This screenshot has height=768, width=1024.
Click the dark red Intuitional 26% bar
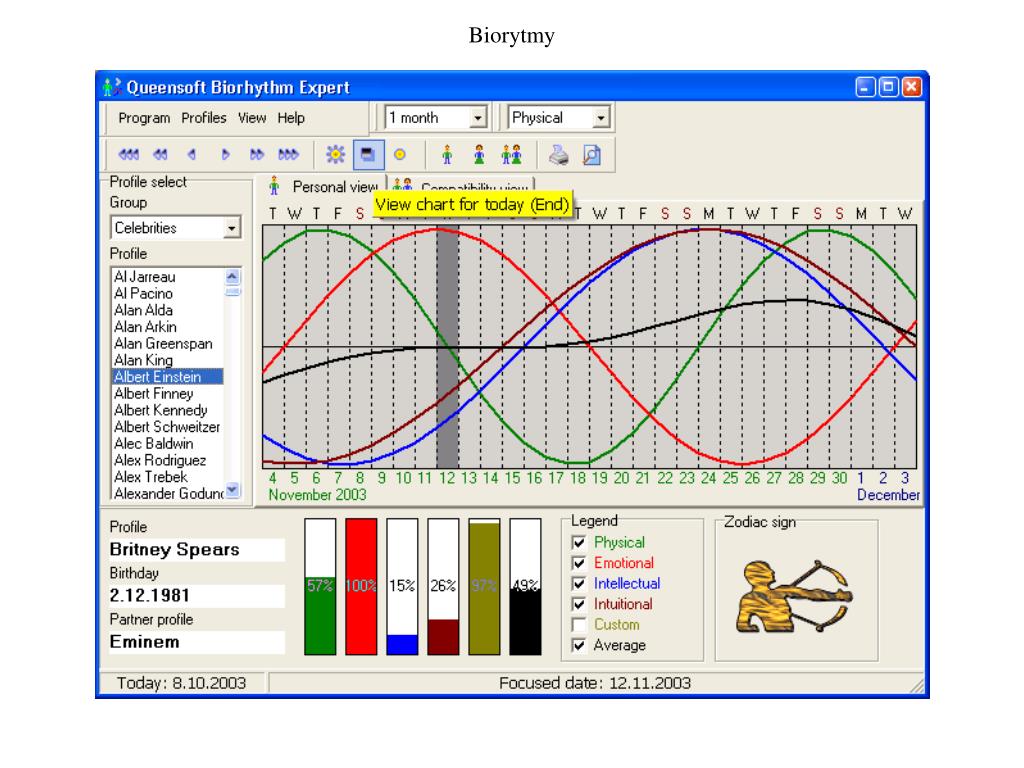pyautogui.click(x=443, y=586)
